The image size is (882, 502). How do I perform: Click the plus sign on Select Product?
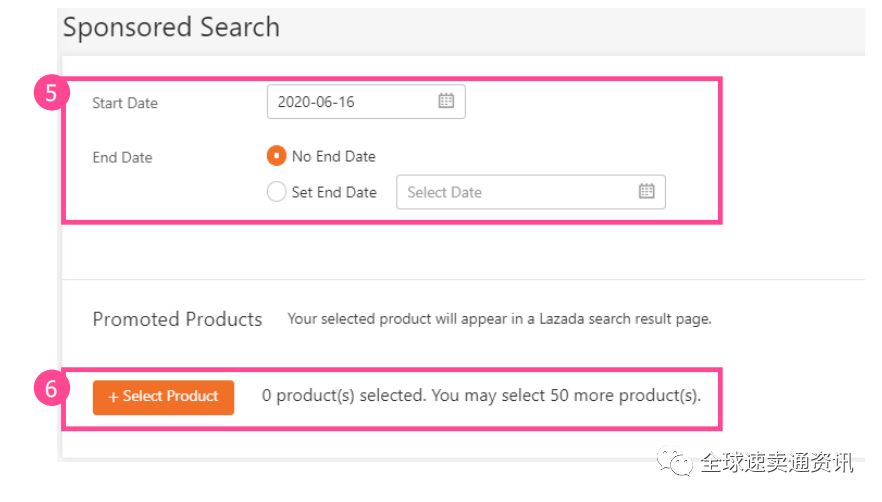[112, 397]
